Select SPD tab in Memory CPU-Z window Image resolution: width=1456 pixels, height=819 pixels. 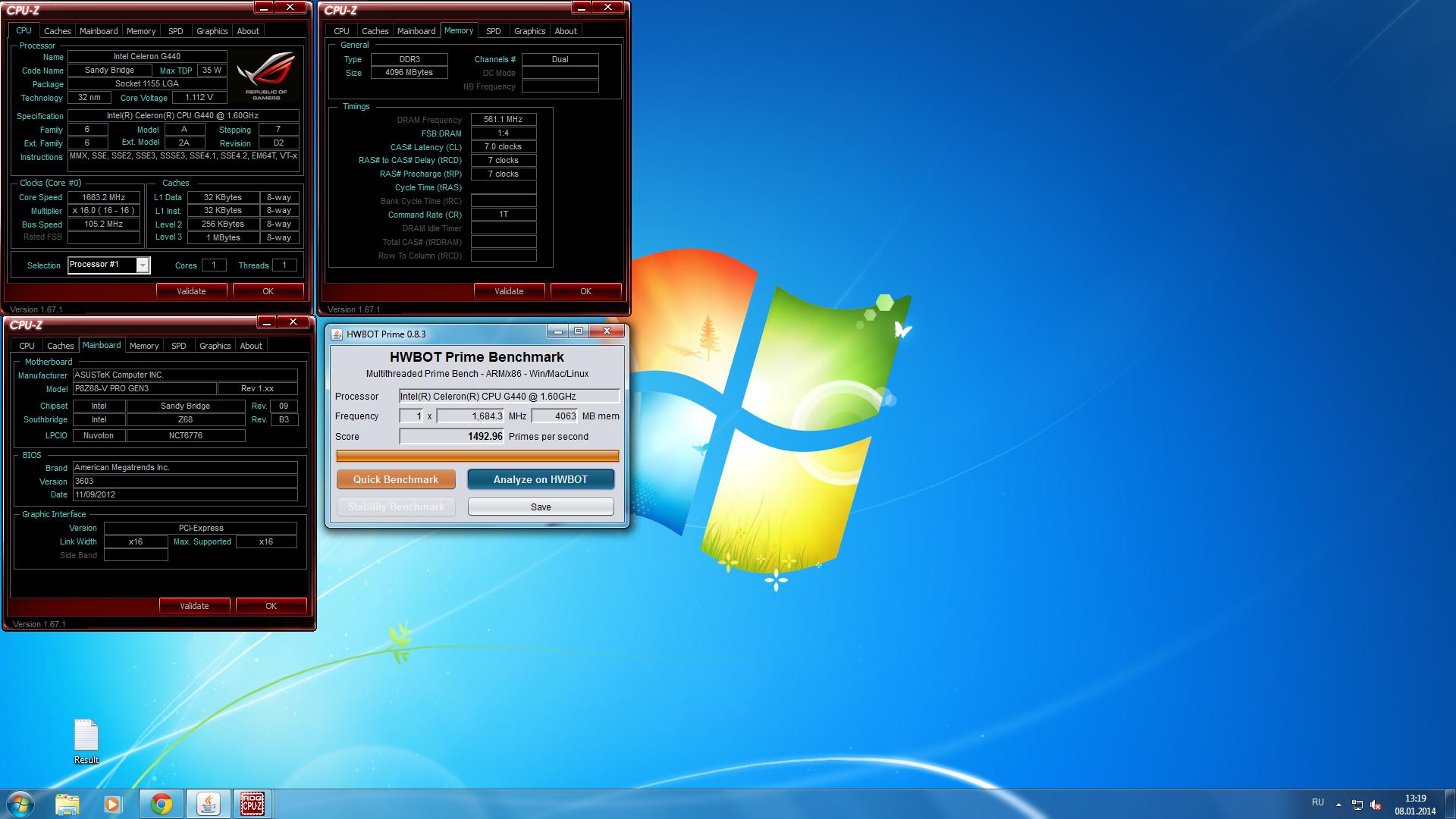coord(494,31)
